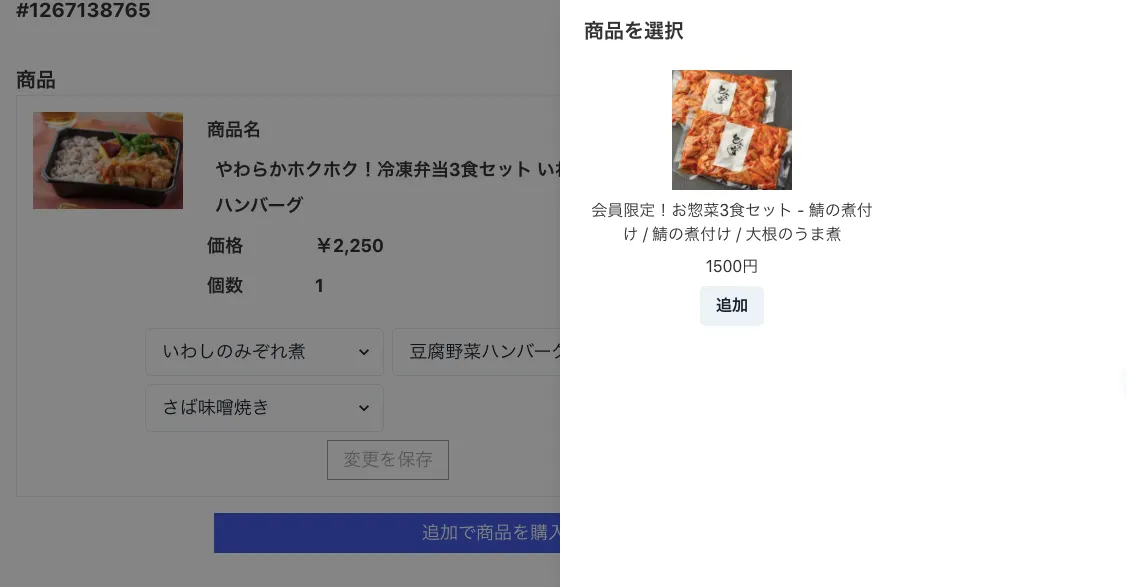Viewport: 1127px width, 587px height.
Task: Click the 商品名 label
Action: (x=234, y=129)
